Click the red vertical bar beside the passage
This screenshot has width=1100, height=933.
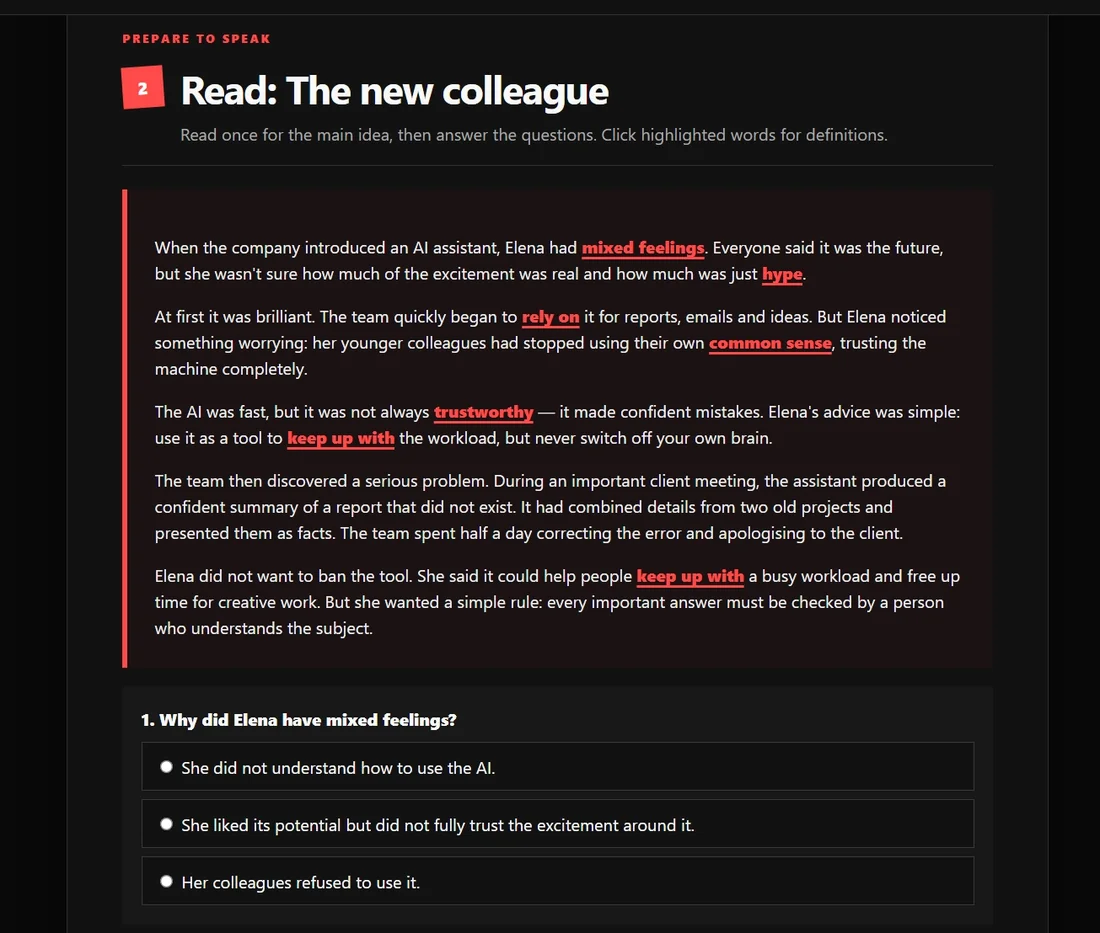click(x=125, y=428)
